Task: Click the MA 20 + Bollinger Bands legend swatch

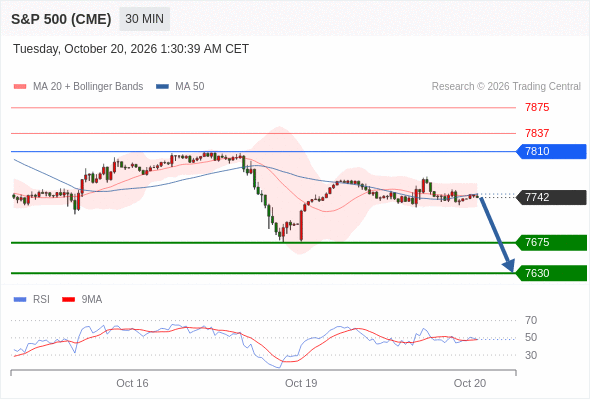Action: tap(20, 87)
